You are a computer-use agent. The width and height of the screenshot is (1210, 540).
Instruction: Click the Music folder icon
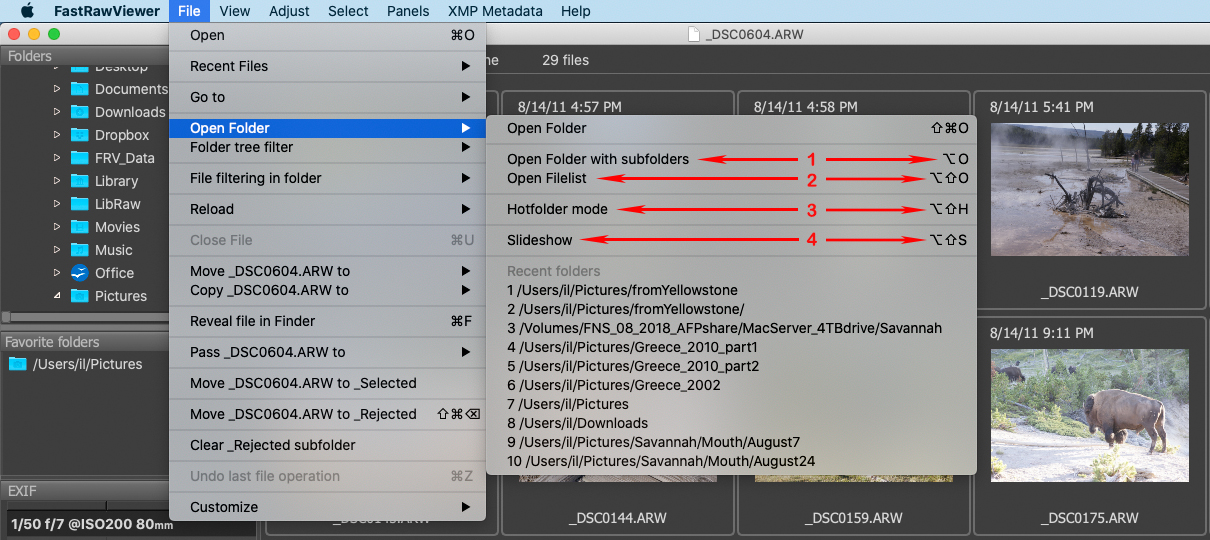[x=80, y=250]
